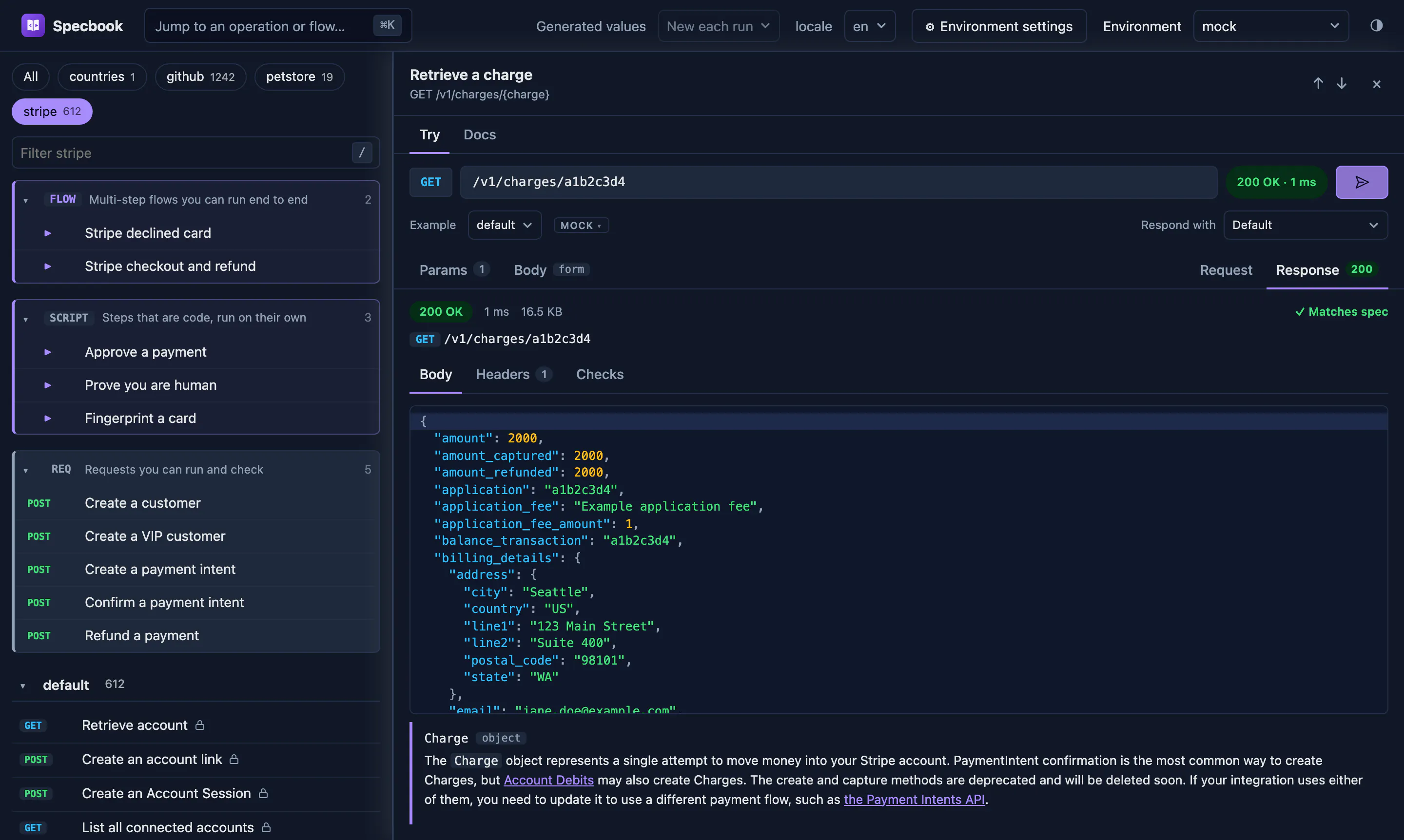Run Stripe checkout and refund play icon
1404x840 pixels.
48,266
